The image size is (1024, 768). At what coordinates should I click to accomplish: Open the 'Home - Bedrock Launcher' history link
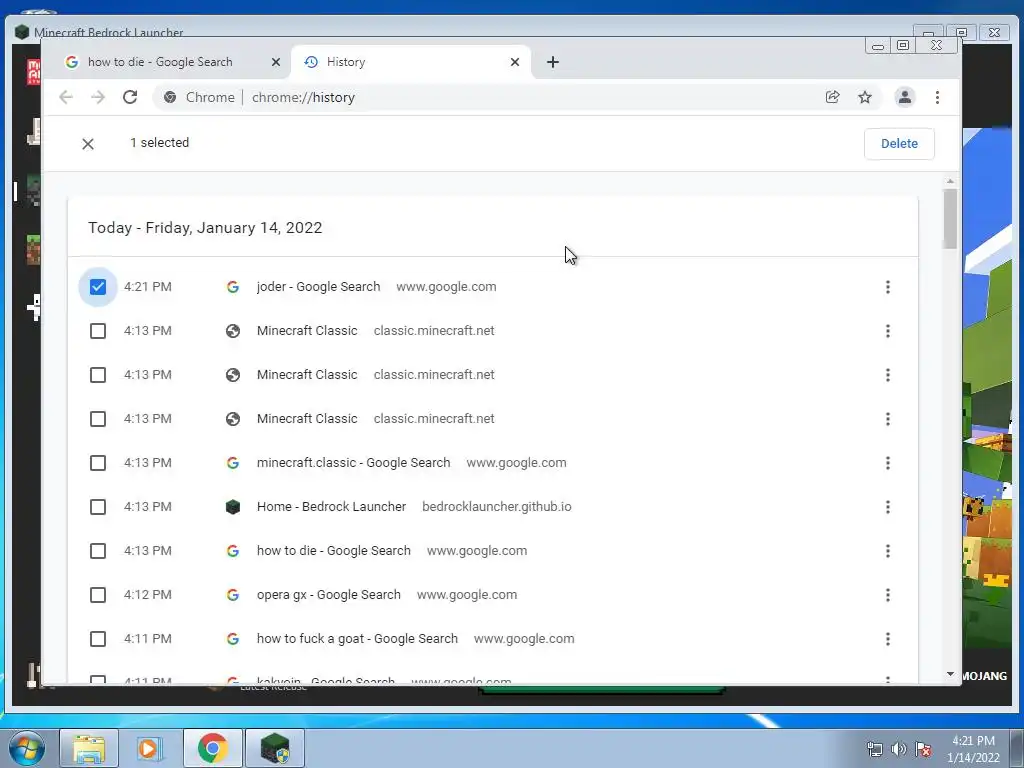[331, 507]
